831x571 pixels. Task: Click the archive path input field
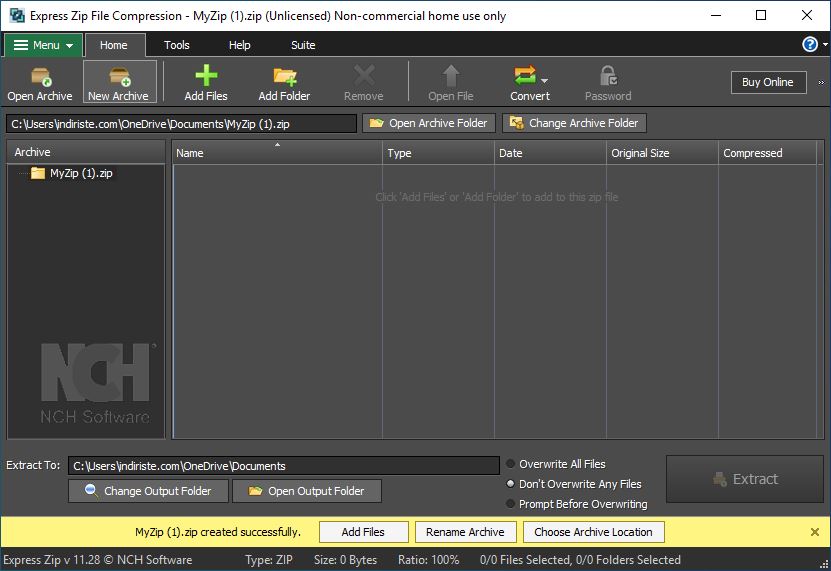(x=181, y=124)
